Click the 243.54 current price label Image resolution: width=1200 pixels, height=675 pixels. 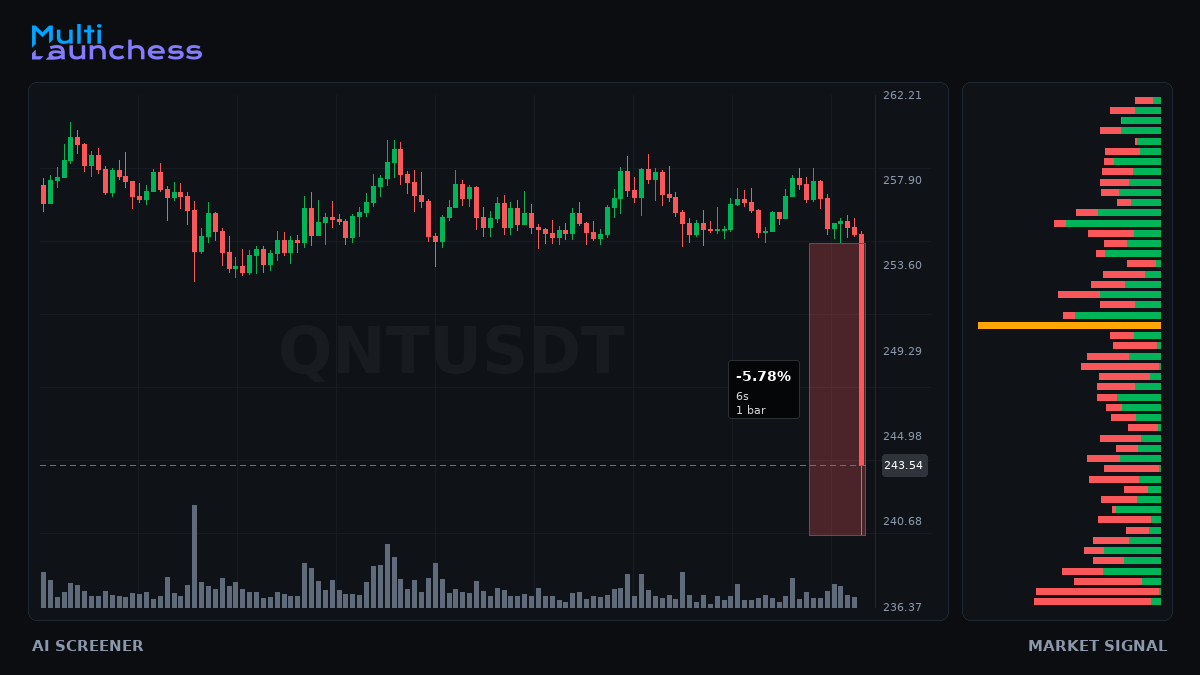tap(904, 465)
